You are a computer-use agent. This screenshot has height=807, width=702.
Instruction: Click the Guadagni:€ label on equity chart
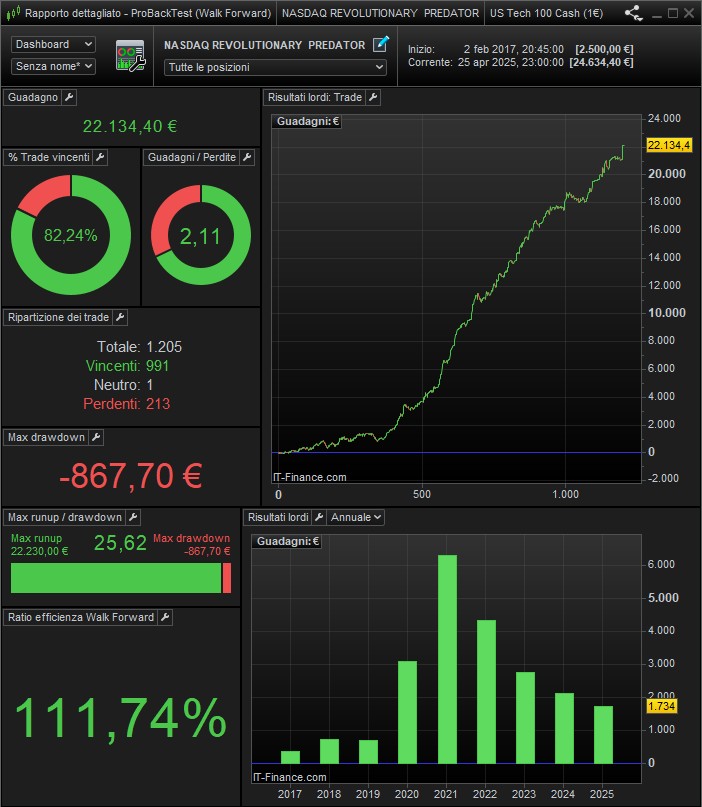point(308,121)
